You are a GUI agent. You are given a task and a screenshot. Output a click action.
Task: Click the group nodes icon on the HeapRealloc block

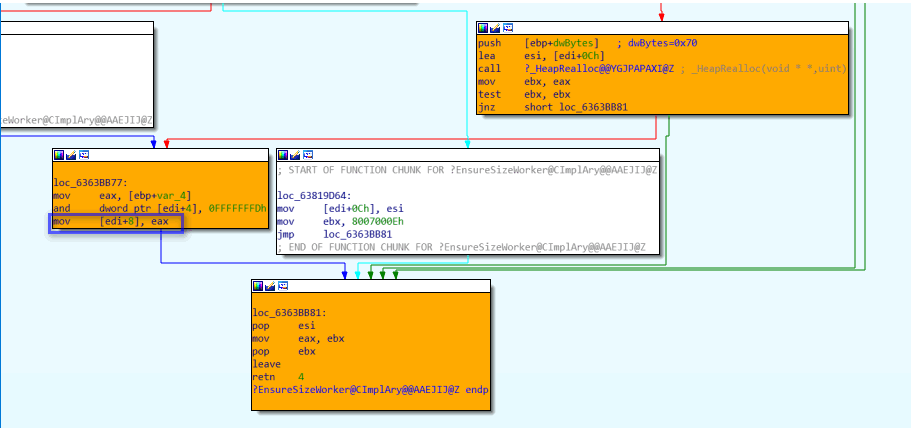point(508,28)
